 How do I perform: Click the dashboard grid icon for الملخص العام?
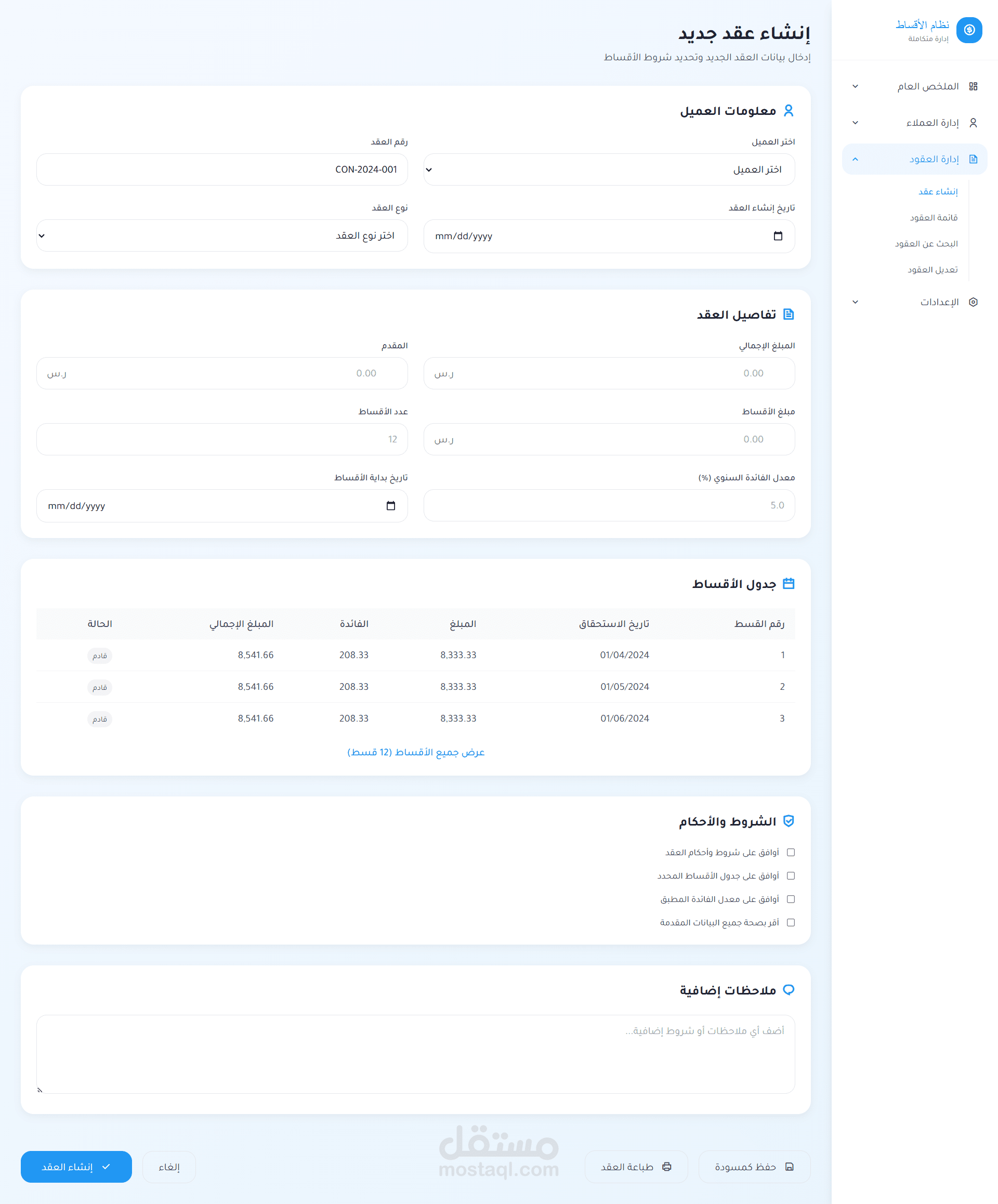coord(973,87)
